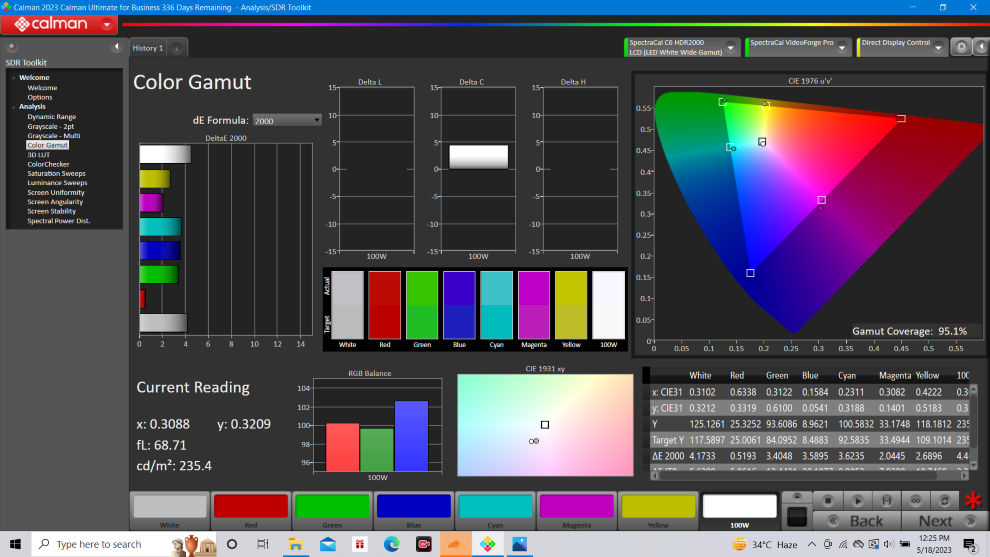This screenshot has width=990, height=557.
Task: Open the Screen Angularity page
Action: tap(55, 202)
